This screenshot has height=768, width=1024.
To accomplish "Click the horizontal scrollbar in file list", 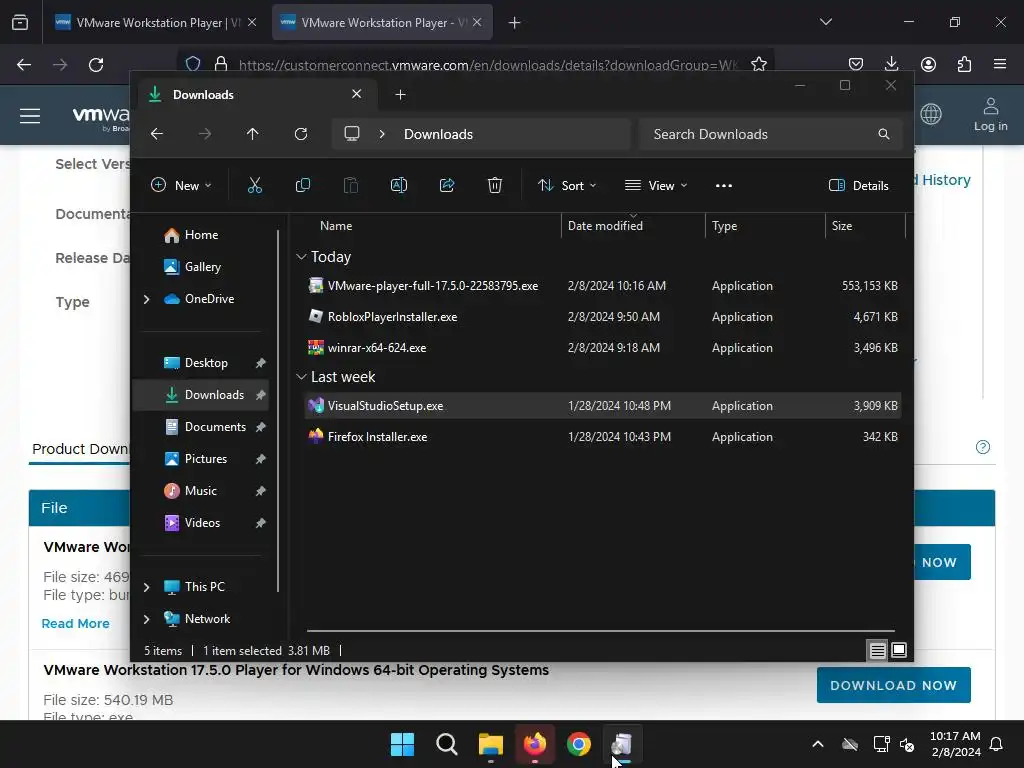I will pyautogui.click(x=600, y=631).
